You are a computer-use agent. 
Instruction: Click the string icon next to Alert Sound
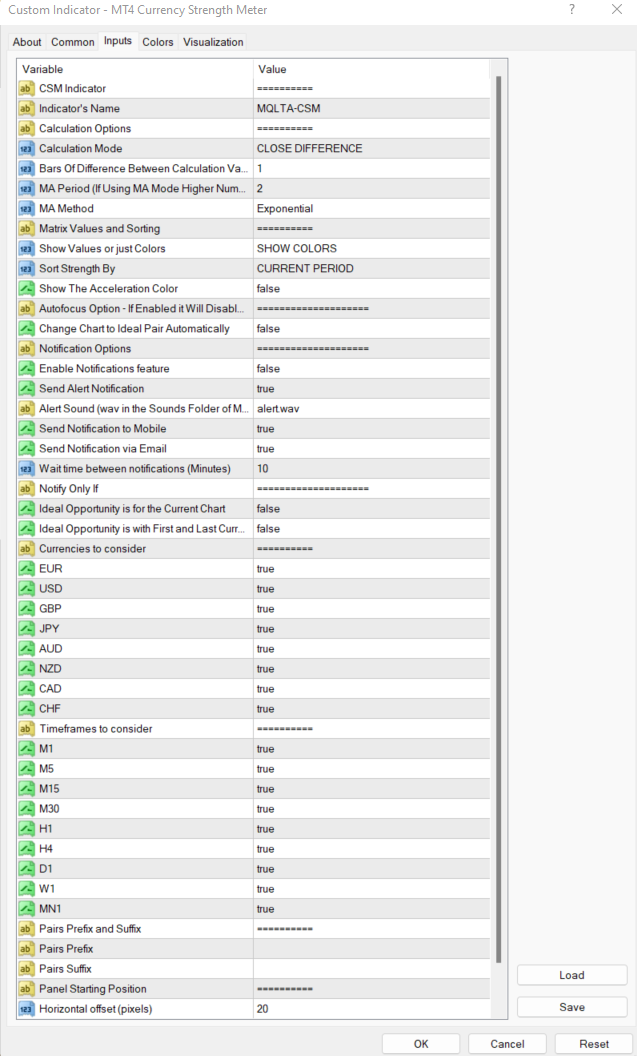point(27,409)
